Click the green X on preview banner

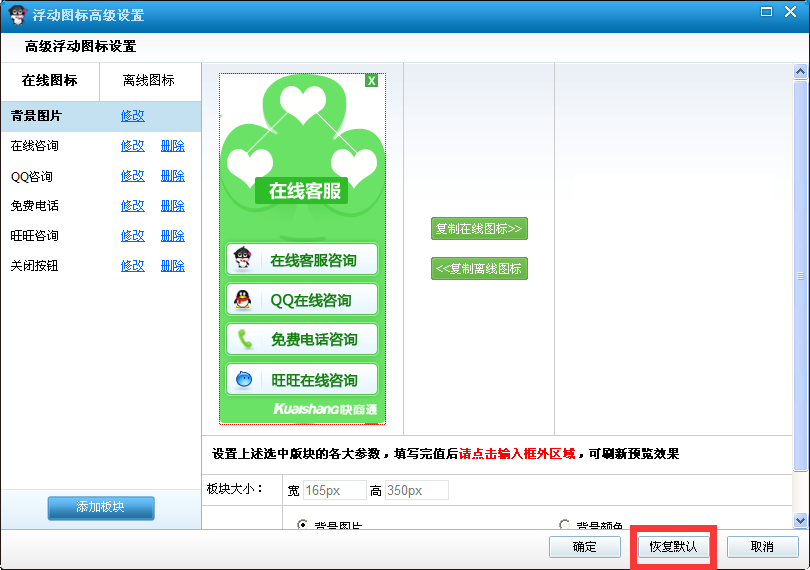tap(371, 81)
